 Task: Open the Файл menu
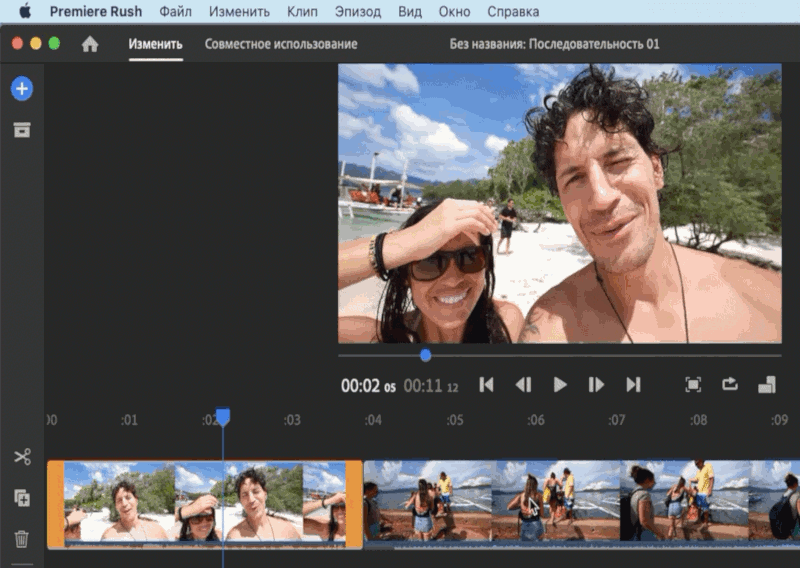click(x=175, y=12)
